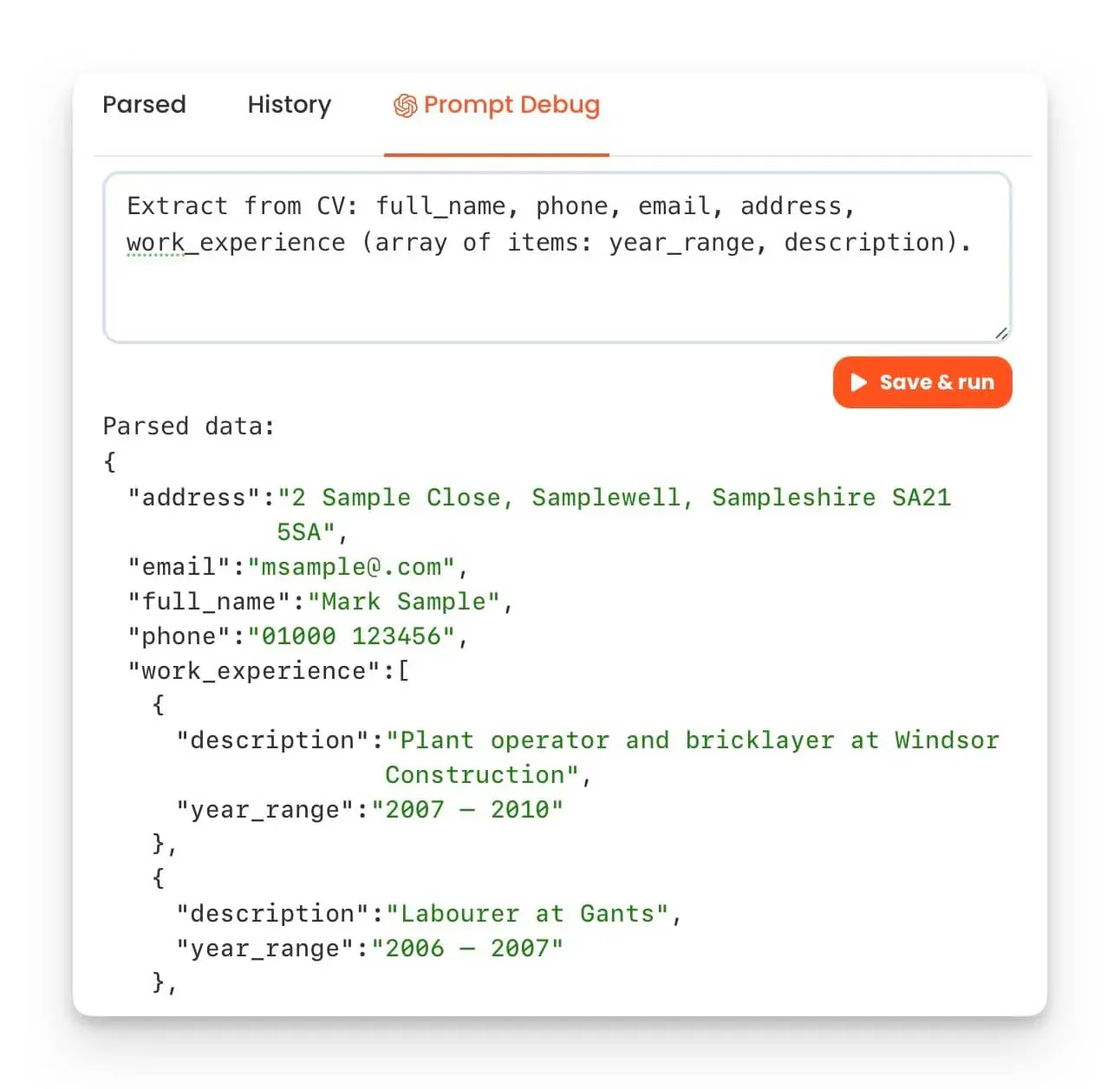Focus the CV extraction prompt text box
The height and width of the screenshot is (1089, 1120).
[557, 286]
